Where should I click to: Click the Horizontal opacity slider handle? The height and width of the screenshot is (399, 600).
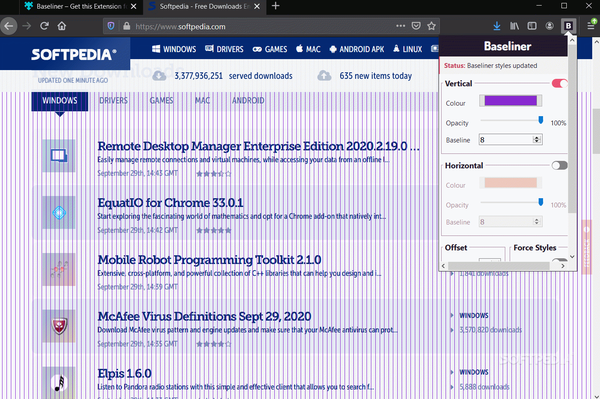540,202
